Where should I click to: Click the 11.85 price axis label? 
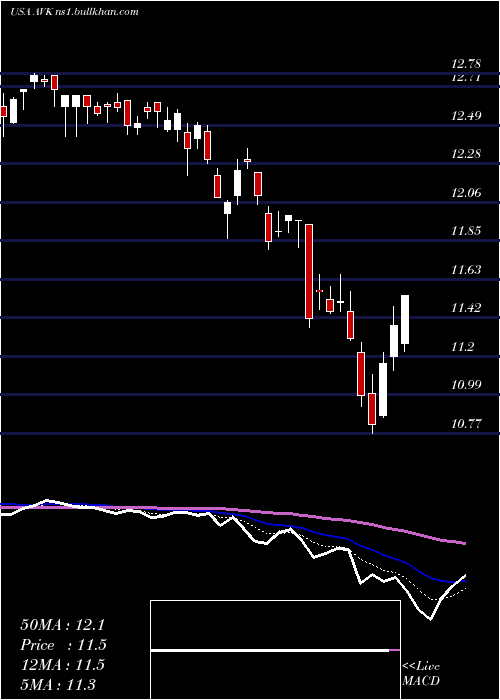[x=467, y=231]
